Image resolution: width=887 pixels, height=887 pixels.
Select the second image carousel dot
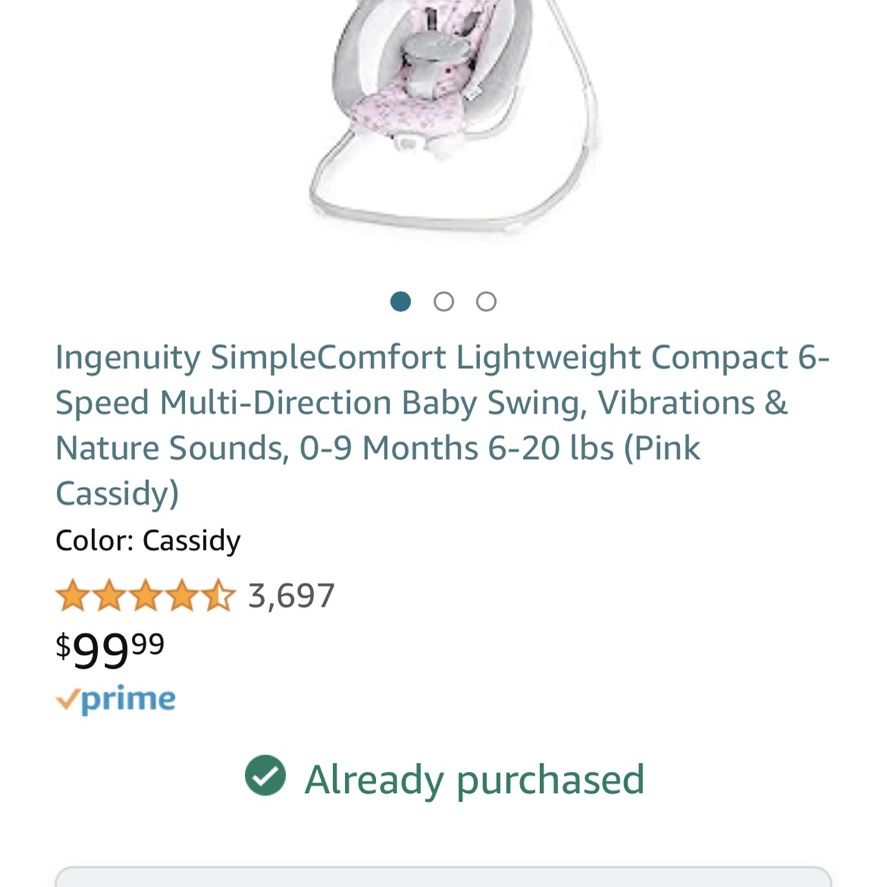[x=444, y=302]
